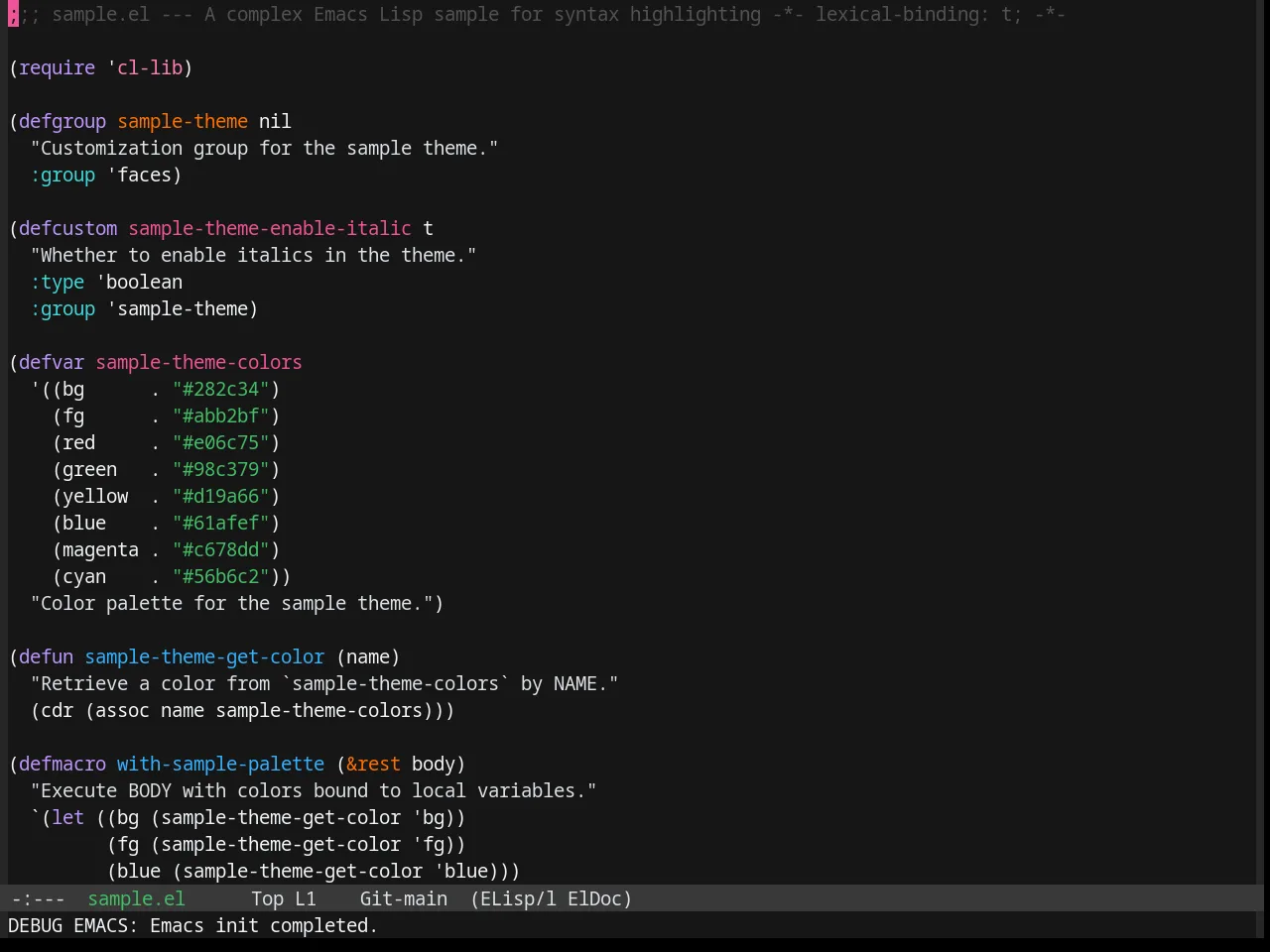Image resolution: width=1270 pixels, height=952 pixels.
Task: Click the 'yellow' key in the color list
Action: [95, 496]
